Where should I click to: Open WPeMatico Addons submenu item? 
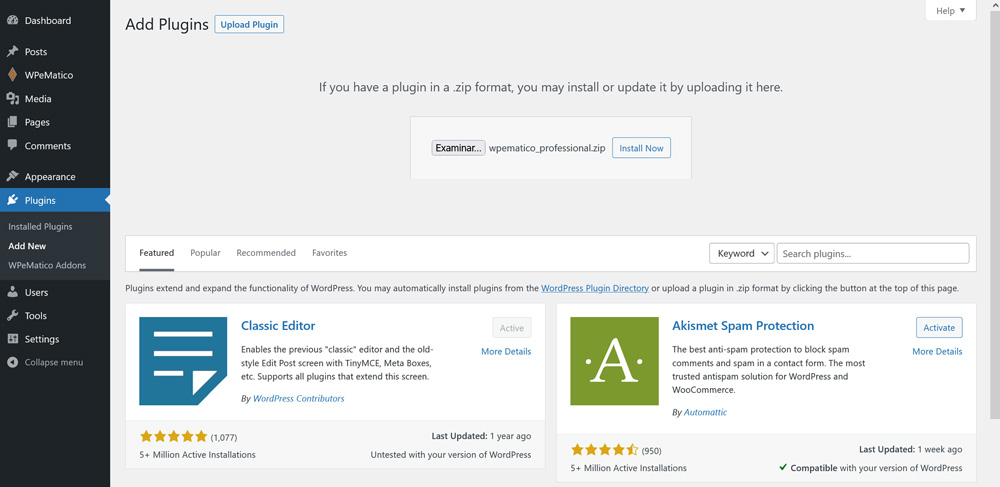(x=47, y=265)
